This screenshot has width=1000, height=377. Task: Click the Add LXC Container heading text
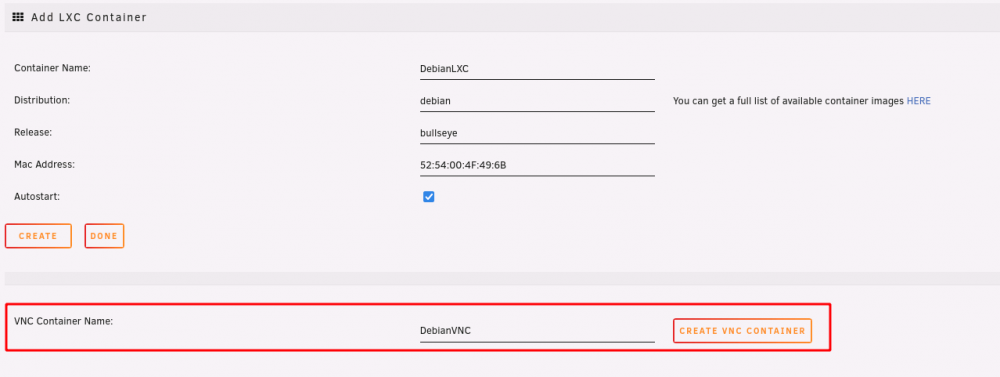tap(89, 17)
